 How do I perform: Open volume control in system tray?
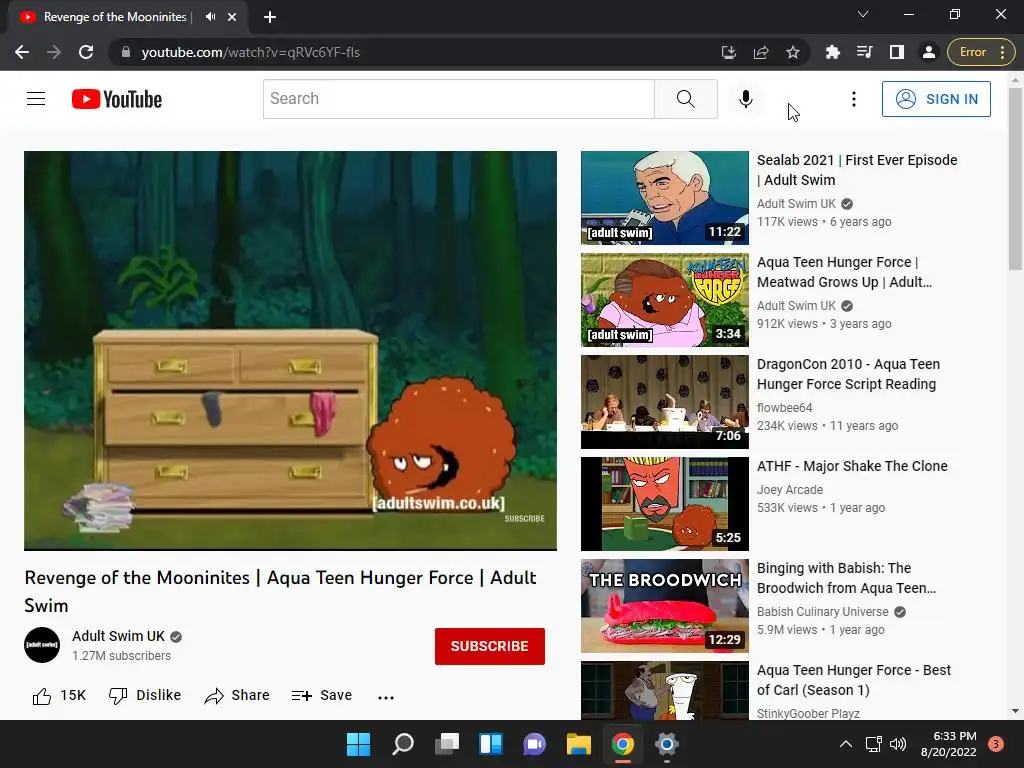point(898,744)
